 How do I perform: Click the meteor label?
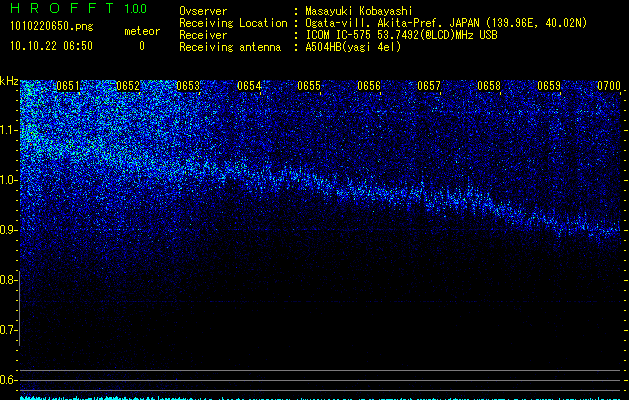(142, 31)
